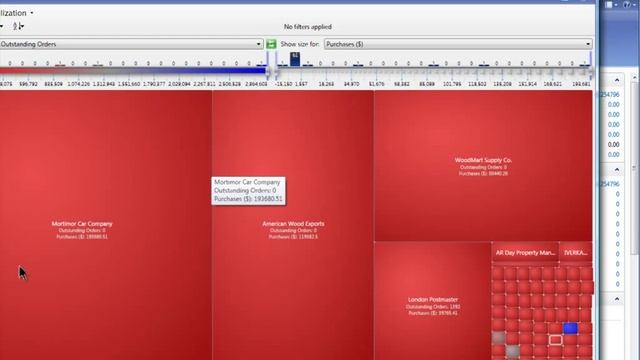This screenshot has height=360, width=640.
Task: Collapse the top section of the right panel
Action: pos(617,80)
